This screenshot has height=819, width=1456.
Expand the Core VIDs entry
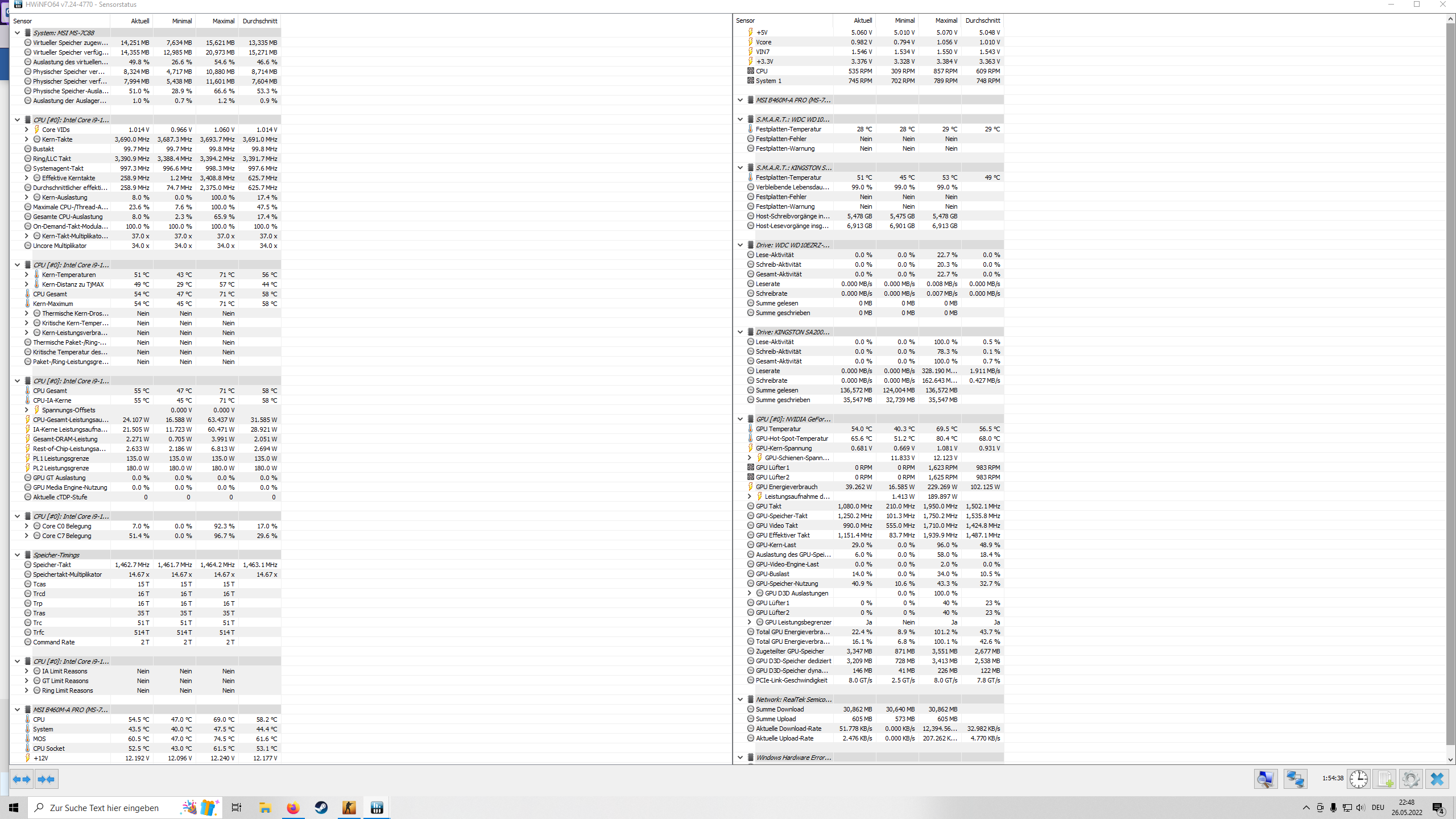(x=26, y=130)
